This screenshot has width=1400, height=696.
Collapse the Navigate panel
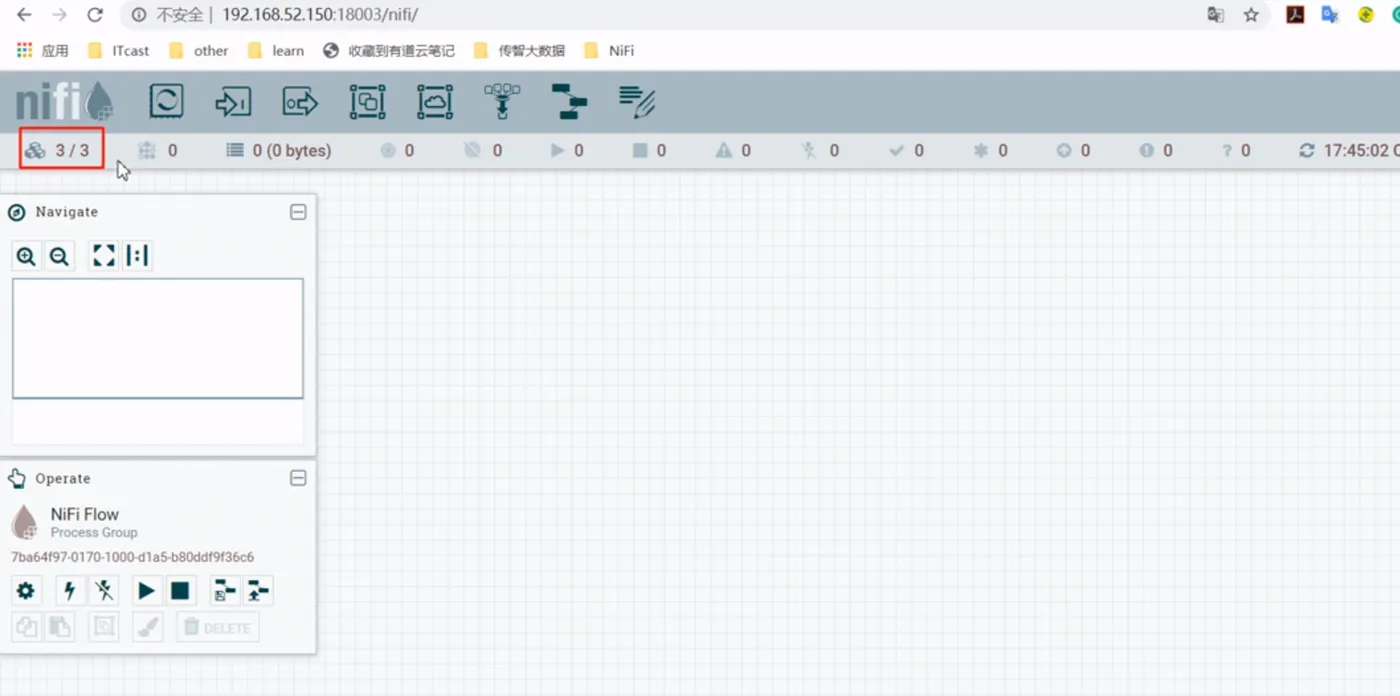(297, 212)
